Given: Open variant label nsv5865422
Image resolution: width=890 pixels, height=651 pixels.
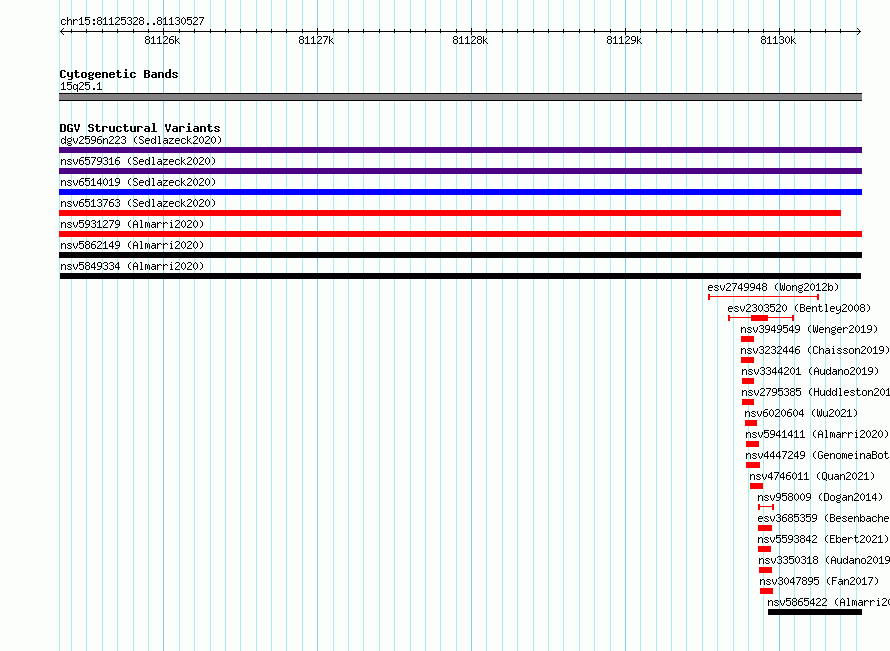Looking at the screenshot, I should [x=829, y=602].
